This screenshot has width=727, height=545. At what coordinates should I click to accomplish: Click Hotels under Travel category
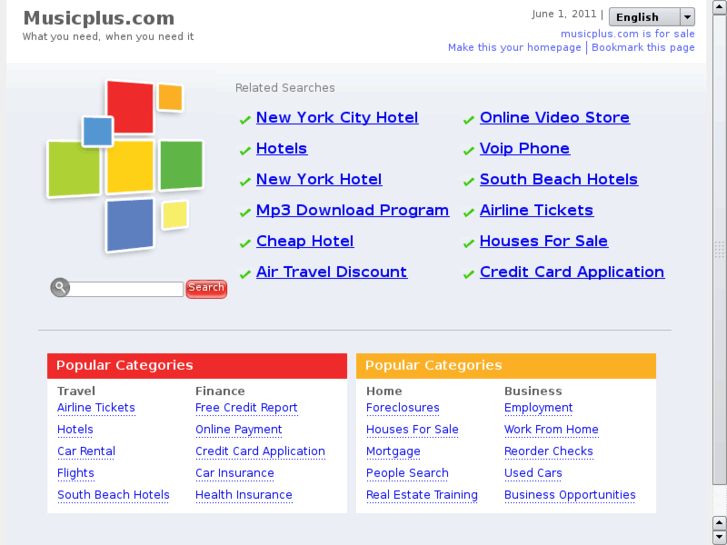pyautogui.click(x=75, y=430)
